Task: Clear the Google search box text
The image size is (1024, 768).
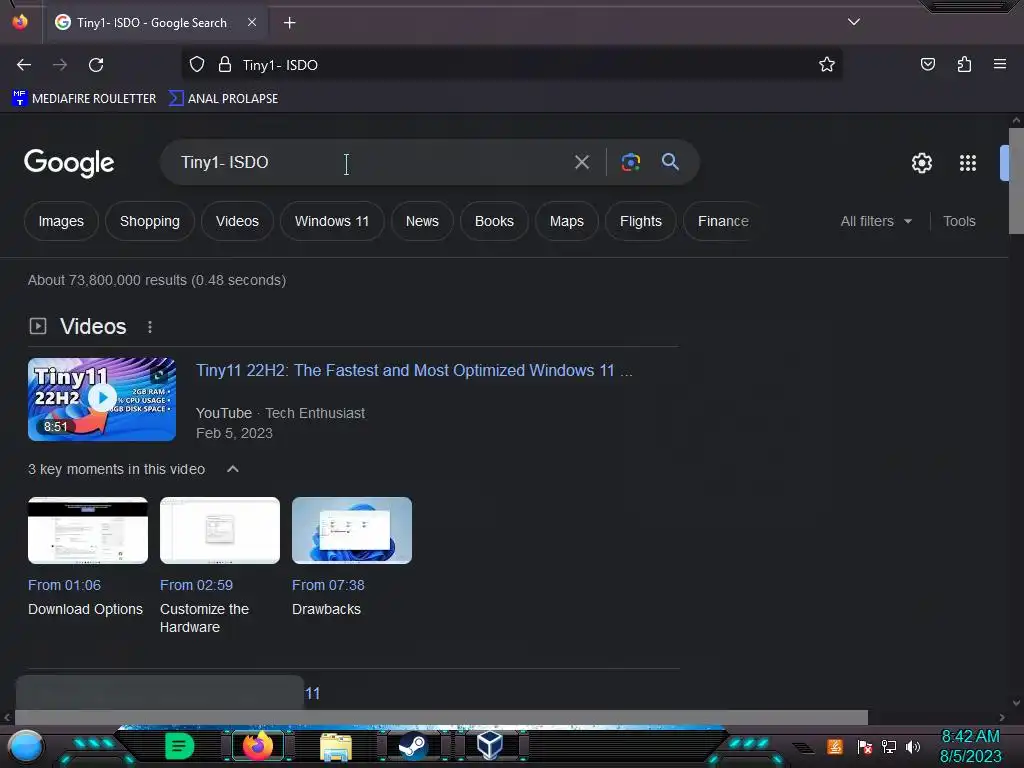Action: click(581, 162)
